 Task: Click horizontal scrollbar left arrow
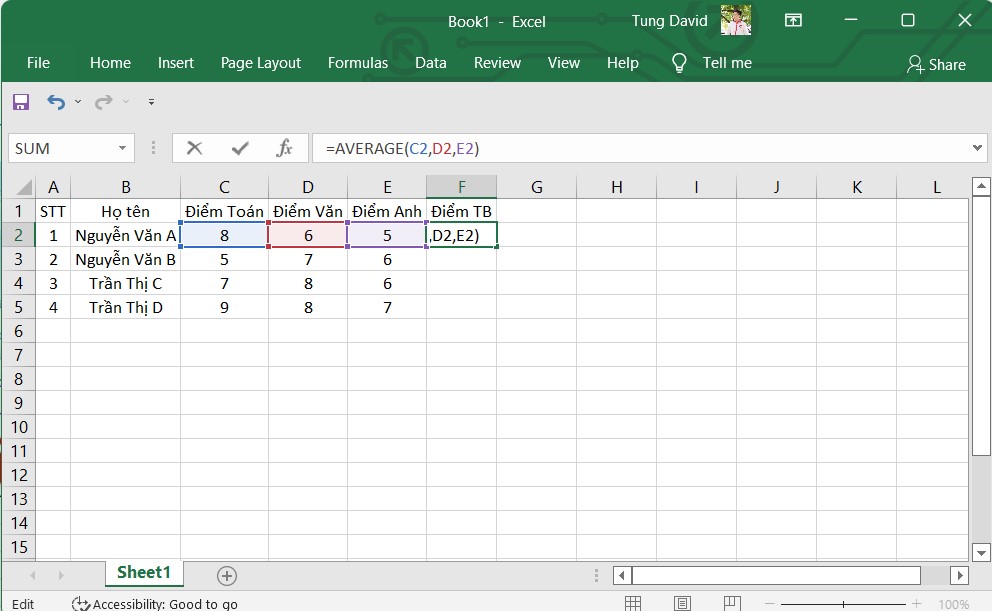(621, 576)
